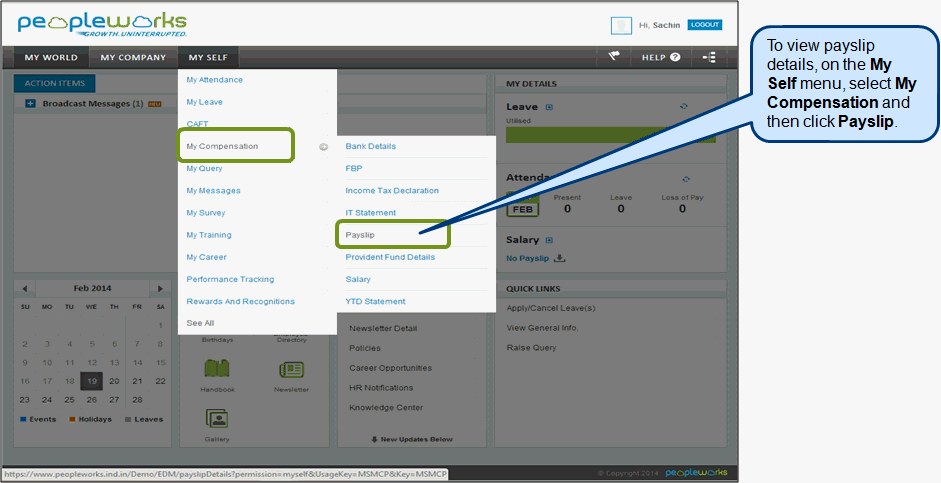Open HR Notifications link

(381, 388)
